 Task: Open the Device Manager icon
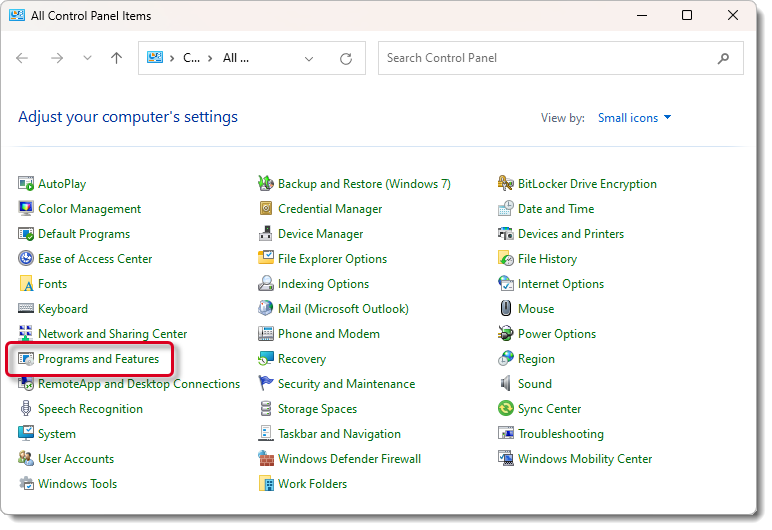[266, 234]
